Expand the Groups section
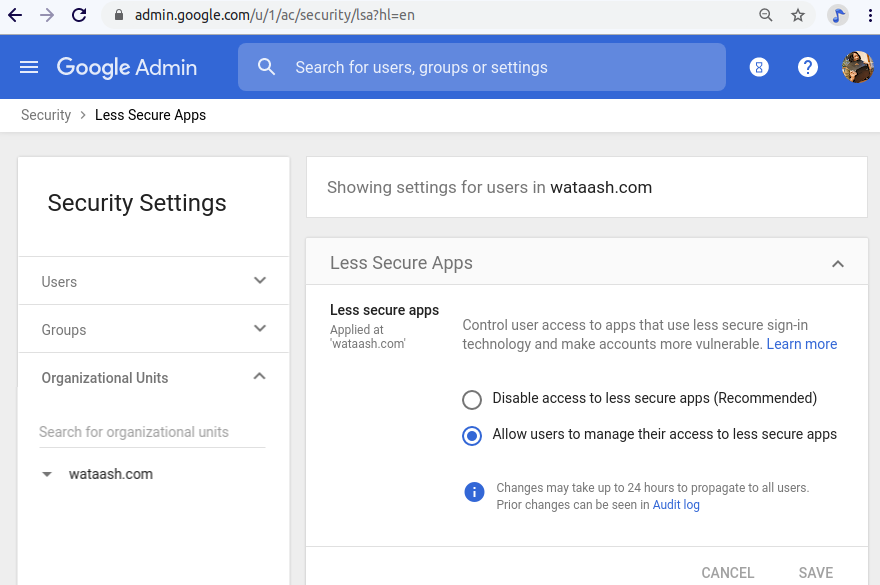 [x=260, y=329]
